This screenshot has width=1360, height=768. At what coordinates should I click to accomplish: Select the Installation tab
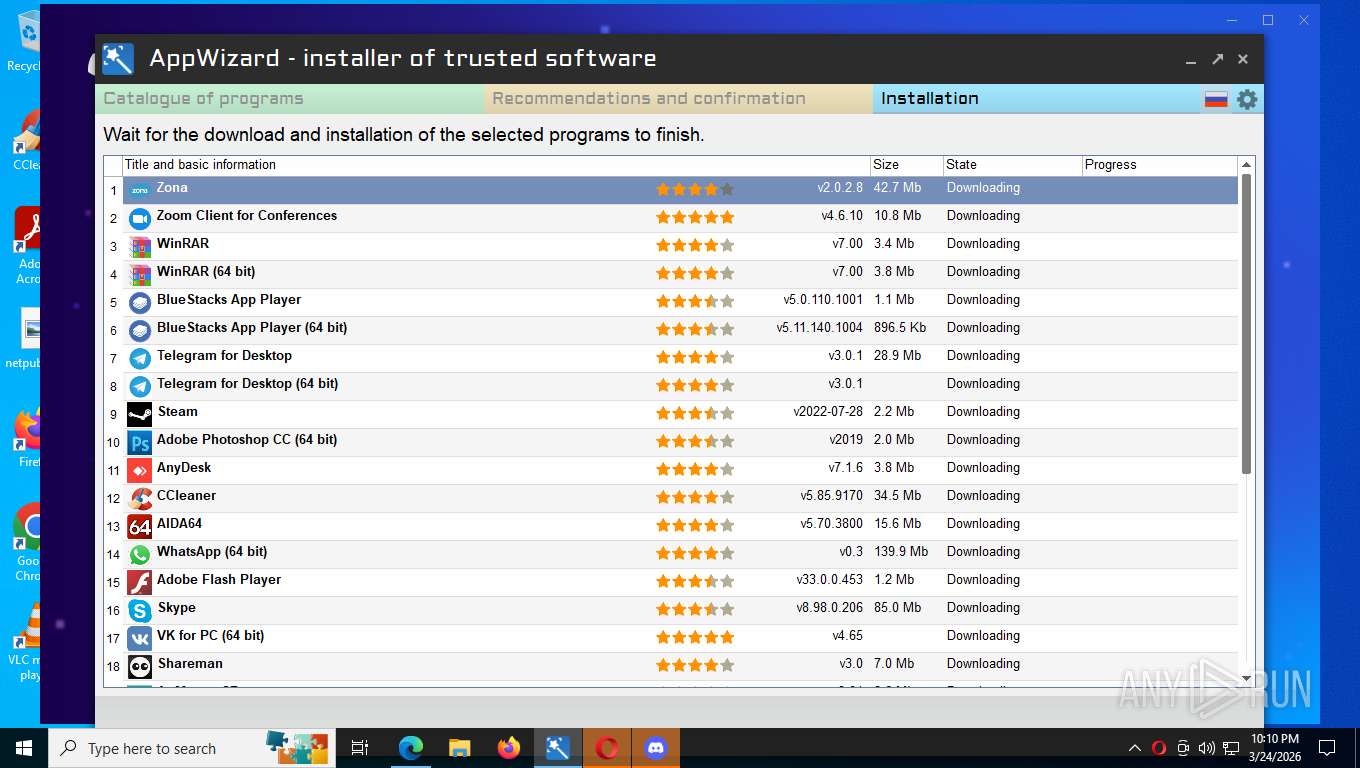click(x=1037, y=99)
